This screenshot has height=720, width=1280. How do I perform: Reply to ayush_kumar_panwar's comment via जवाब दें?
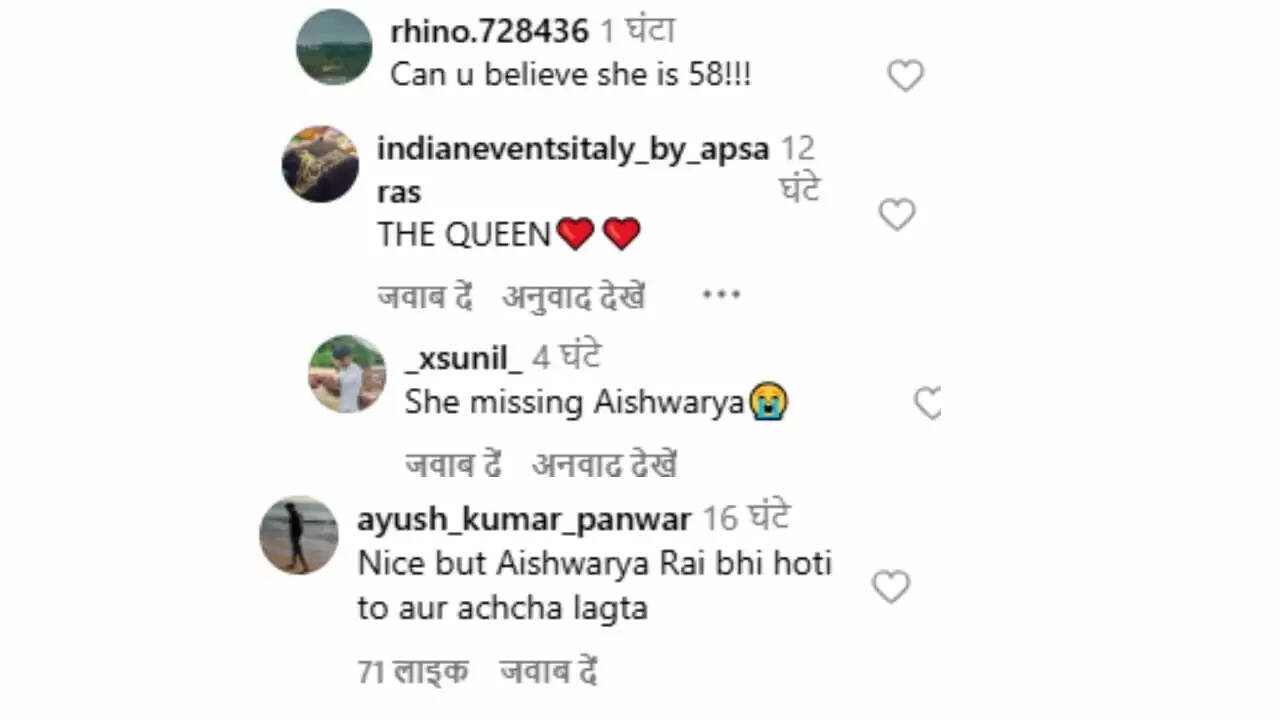tap(549, 672)
